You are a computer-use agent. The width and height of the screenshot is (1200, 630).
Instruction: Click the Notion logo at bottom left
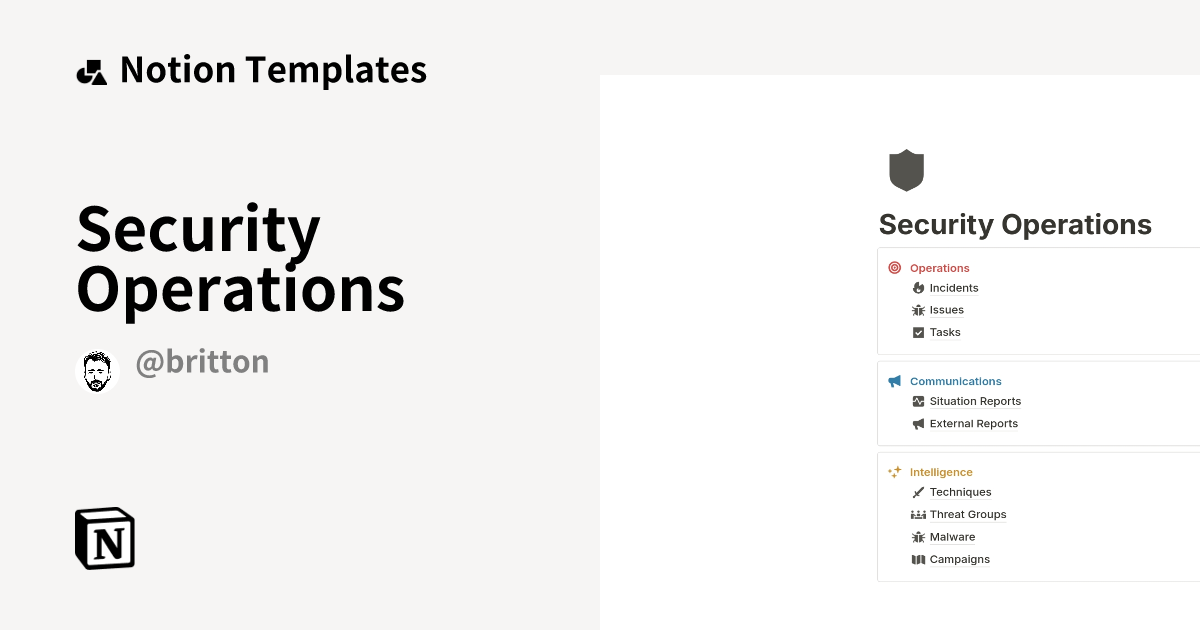tap(103, 538)
